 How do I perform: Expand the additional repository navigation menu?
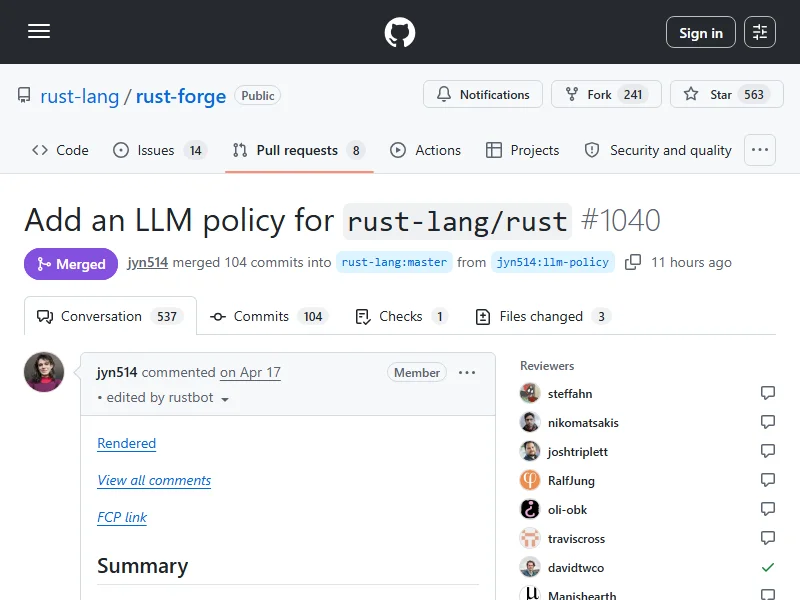[x=760, y=150]
